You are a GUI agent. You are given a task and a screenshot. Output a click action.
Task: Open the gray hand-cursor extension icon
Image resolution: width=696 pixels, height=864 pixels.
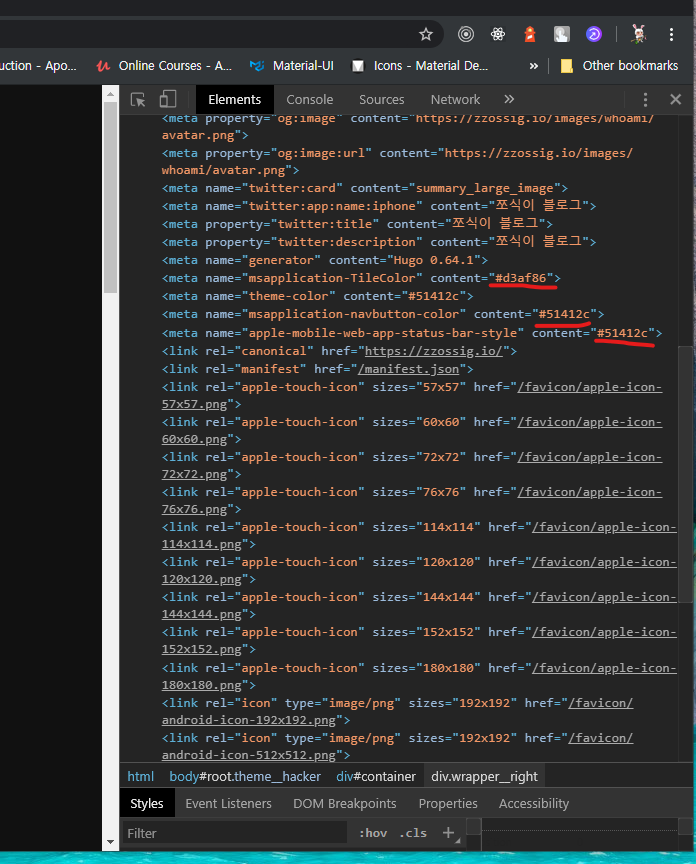(x=562, y=35)
